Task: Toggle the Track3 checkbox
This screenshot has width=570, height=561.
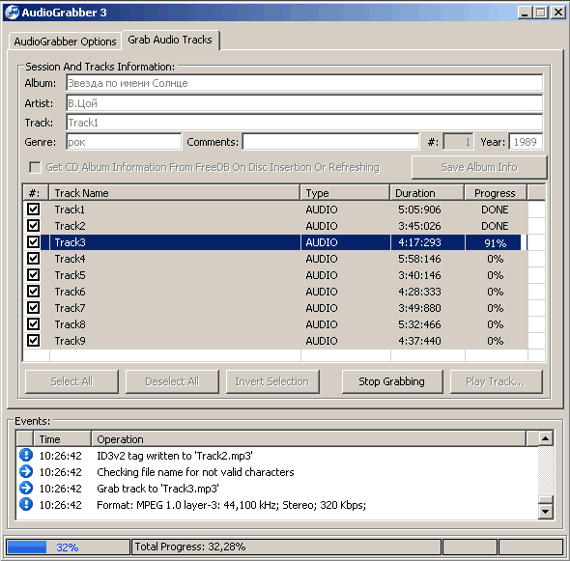Action: [33, 242]
